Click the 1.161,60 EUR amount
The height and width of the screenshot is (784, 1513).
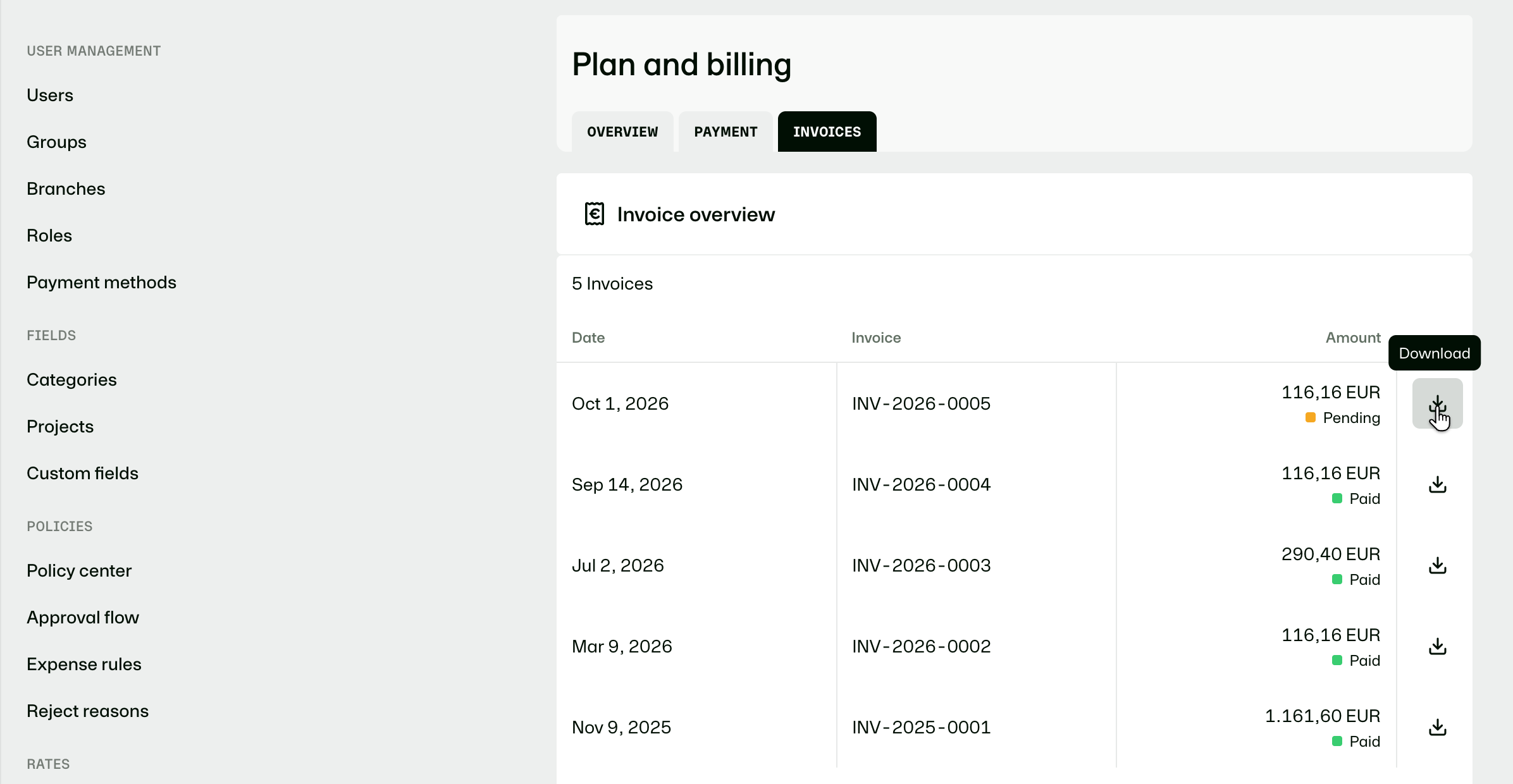pos(1323,716)
